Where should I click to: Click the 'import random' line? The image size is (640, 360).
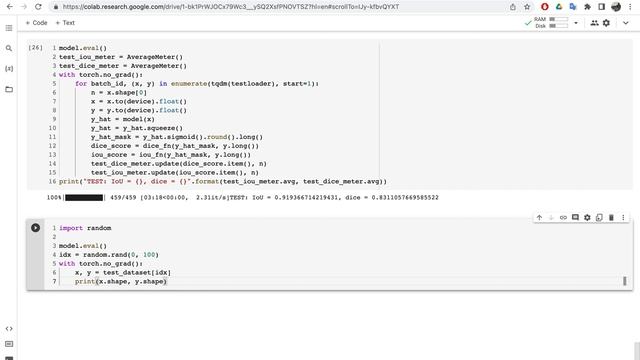tap(85, 228)
